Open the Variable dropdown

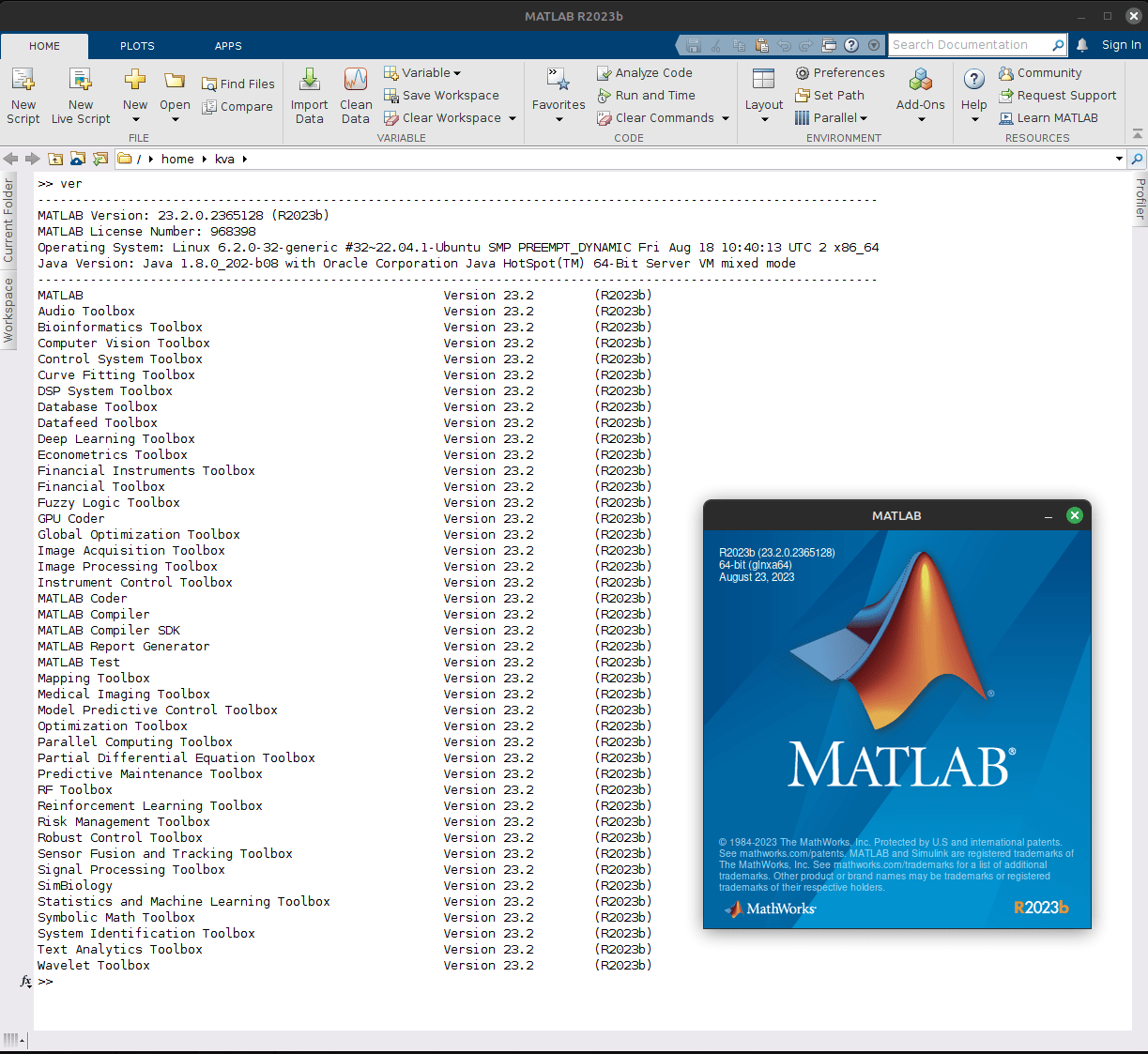(x=422, y=72)
